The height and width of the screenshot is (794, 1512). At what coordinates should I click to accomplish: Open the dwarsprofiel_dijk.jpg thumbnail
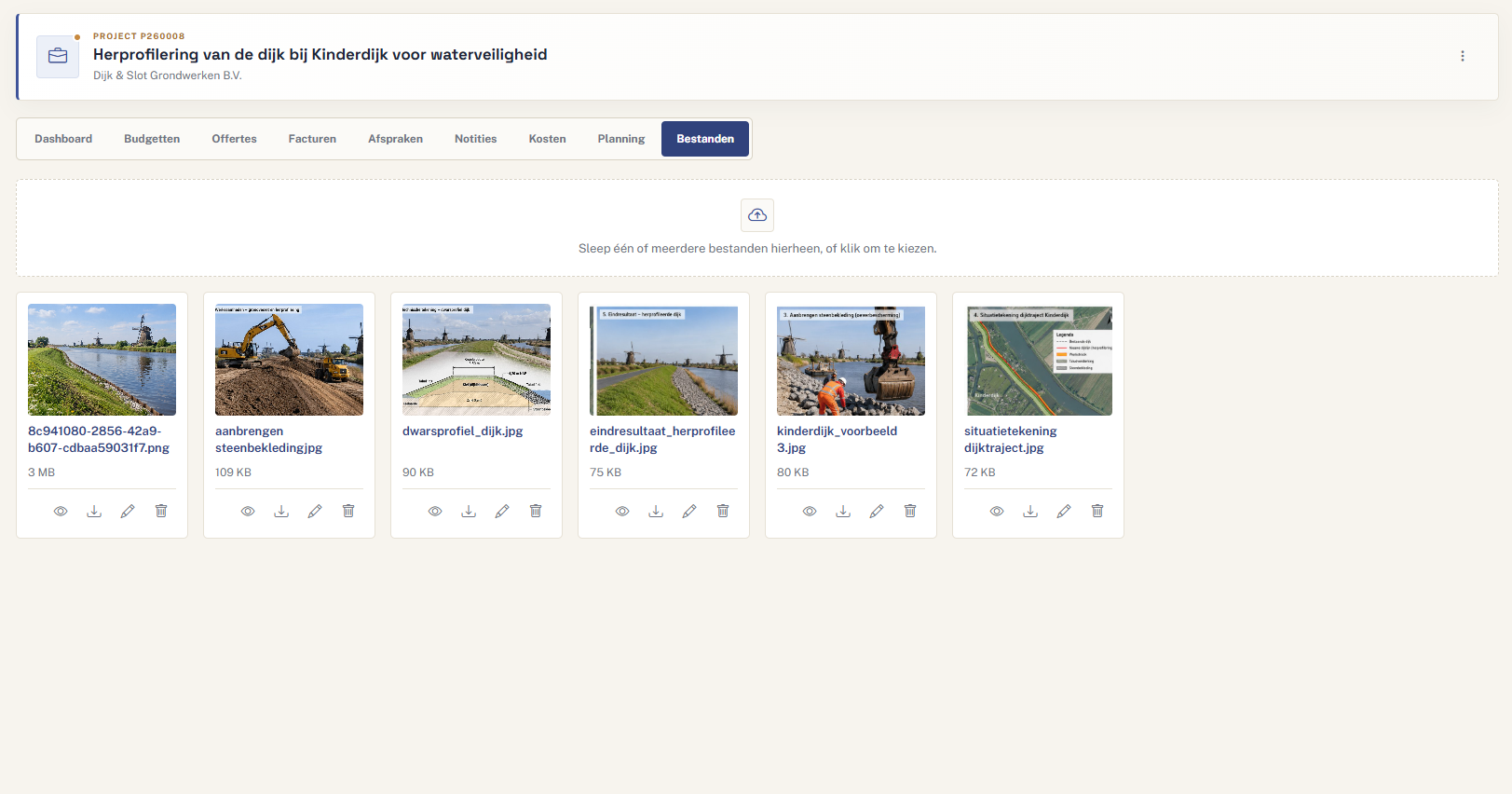476,360
